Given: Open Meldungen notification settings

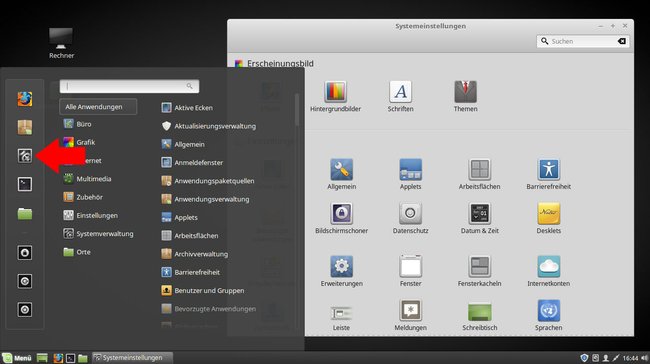Looking at the screenshot, I should coord(410,315).
